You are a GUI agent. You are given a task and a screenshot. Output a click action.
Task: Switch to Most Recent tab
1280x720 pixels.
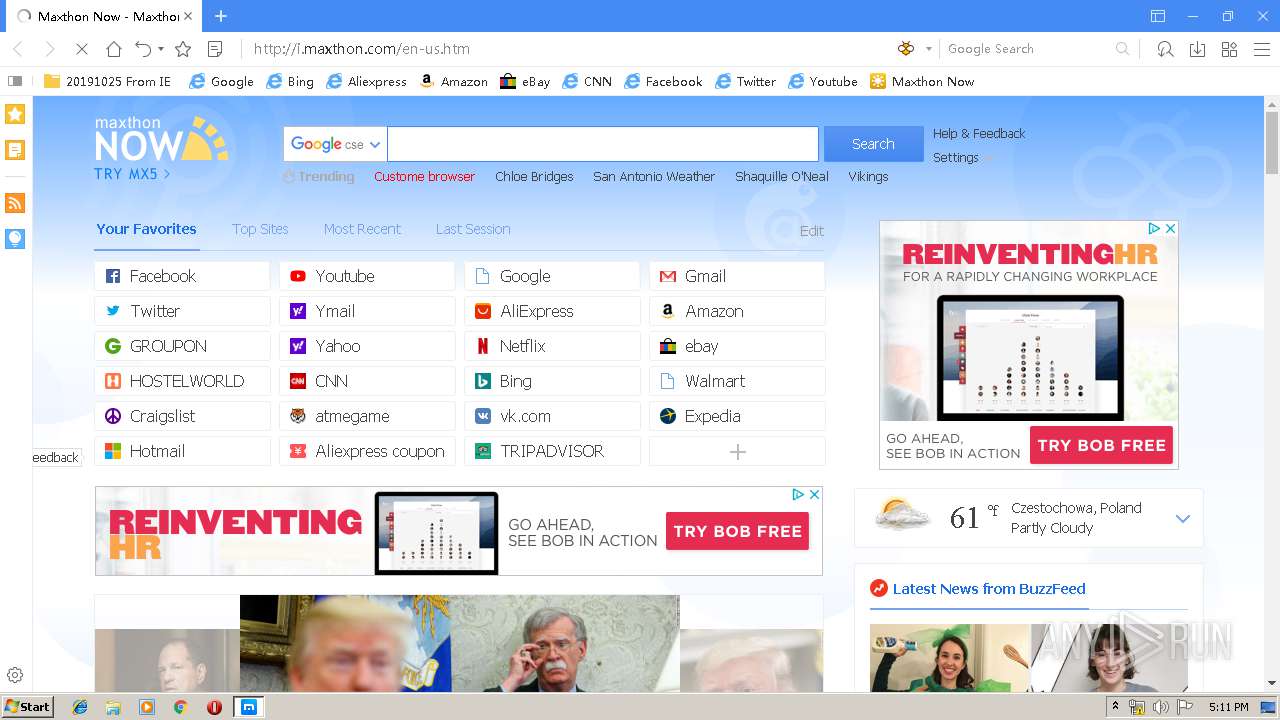tap(362, 229)
